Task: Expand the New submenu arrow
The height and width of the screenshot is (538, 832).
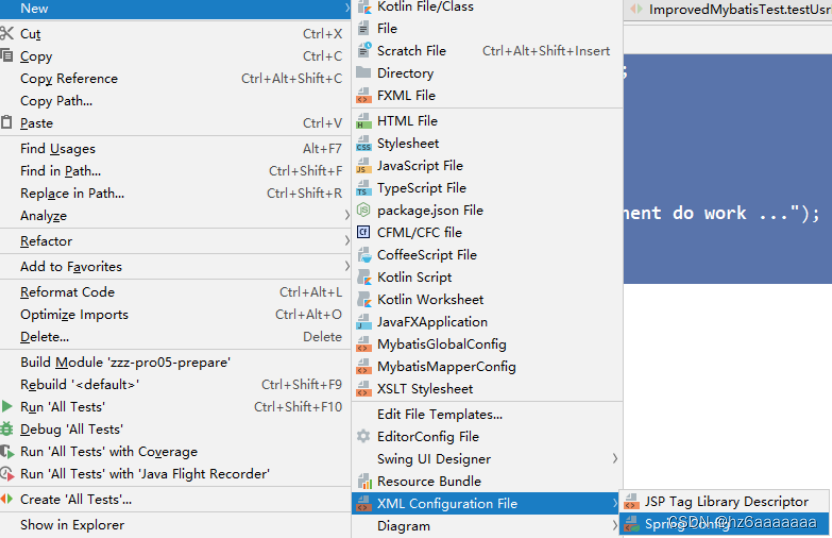Action: tap(347, 8)
